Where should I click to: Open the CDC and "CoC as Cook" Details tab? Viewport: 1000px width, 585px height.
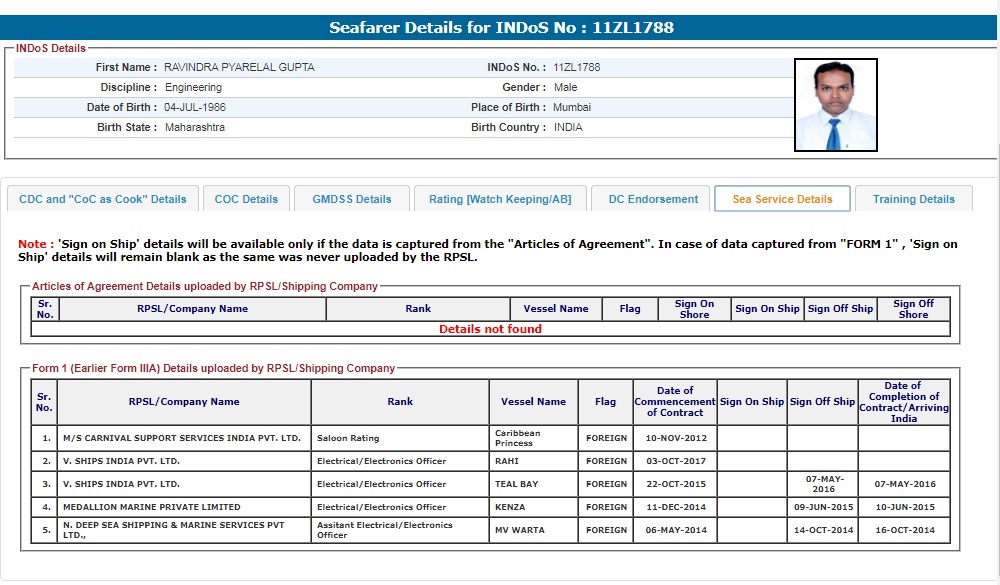click(103, 199)
